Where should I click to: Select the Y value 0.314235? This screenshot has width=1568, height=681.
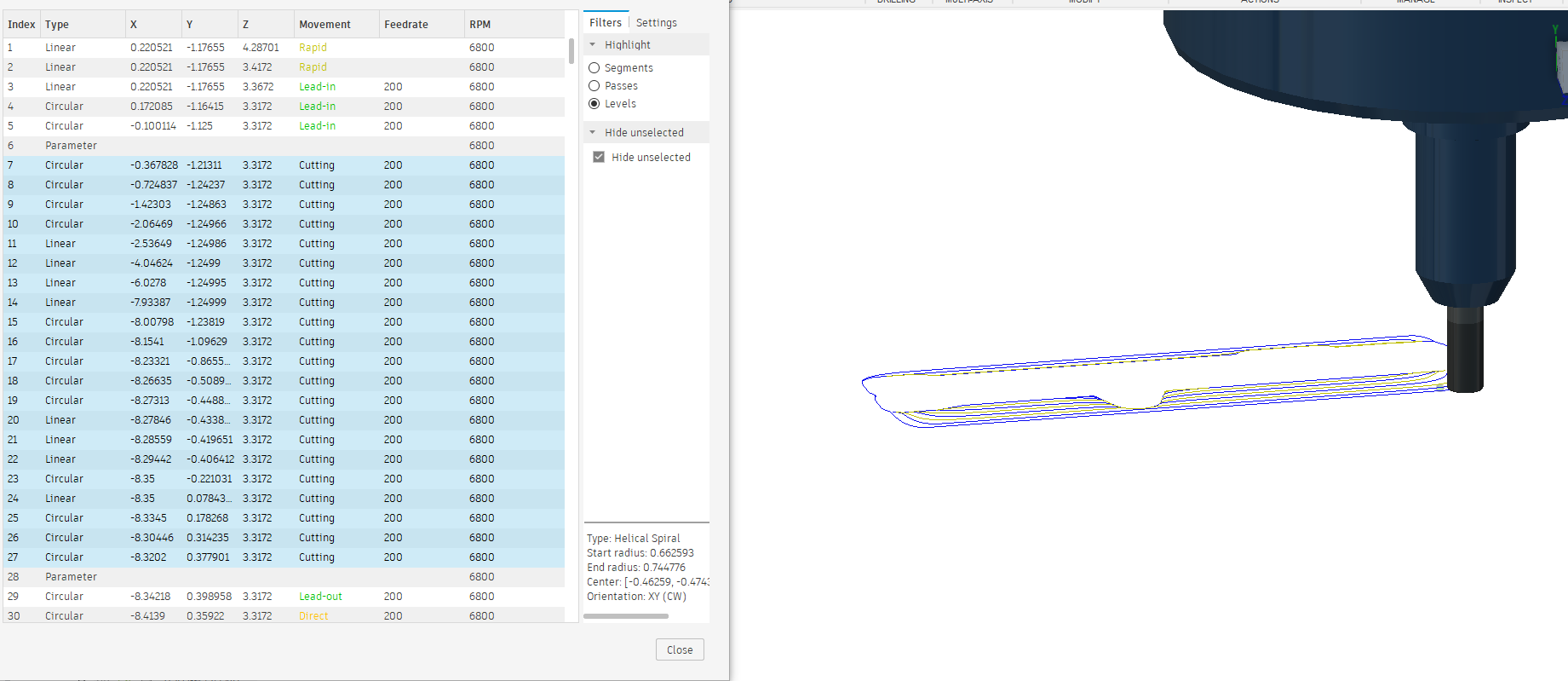[208, 538]
